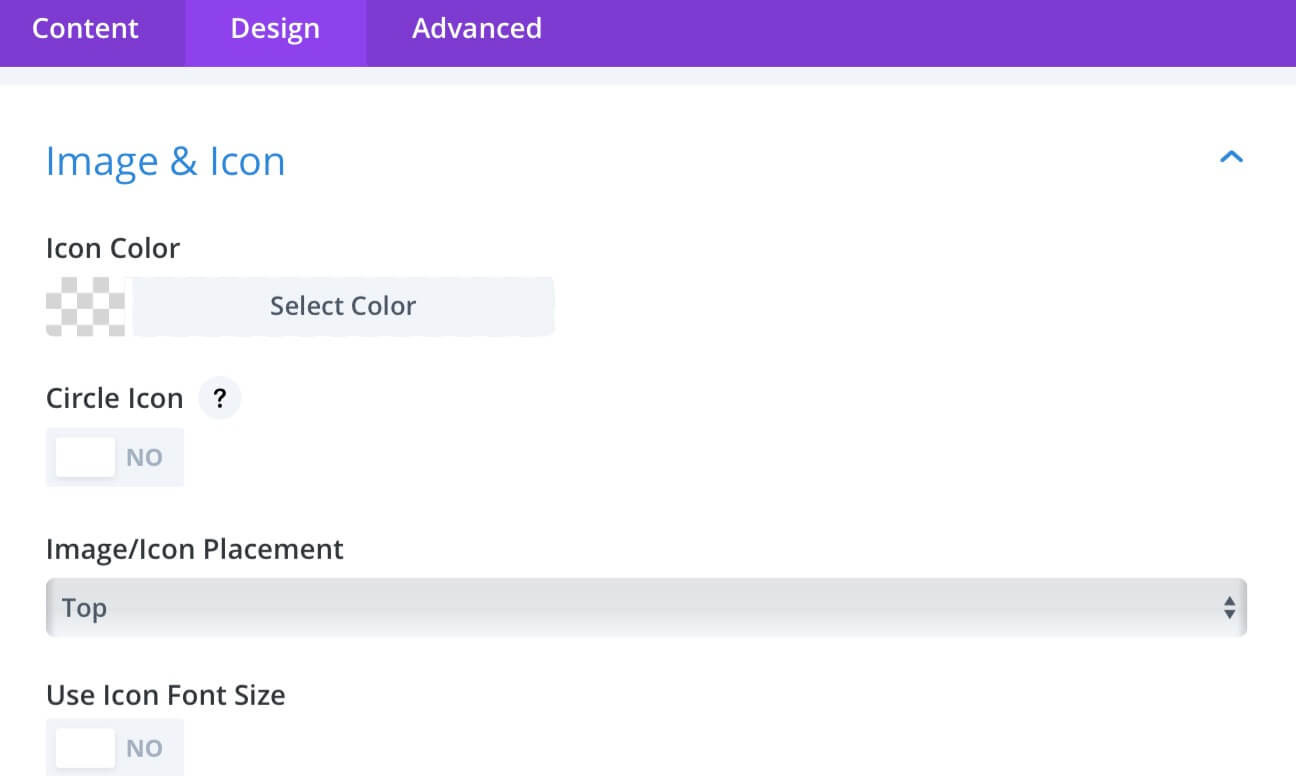Open the Image/Icon Placement dropdown
Image resolution: width=1296 pixels, height=776 pixels.
tap(646, 607)
